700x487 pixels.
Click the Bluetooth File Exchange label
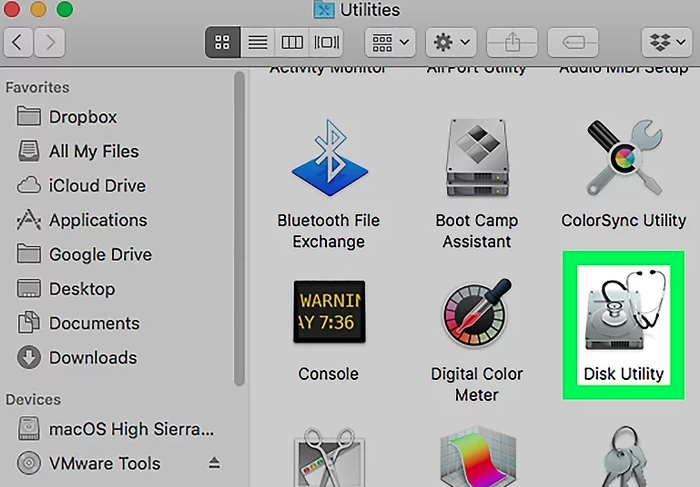click(329, 231)
